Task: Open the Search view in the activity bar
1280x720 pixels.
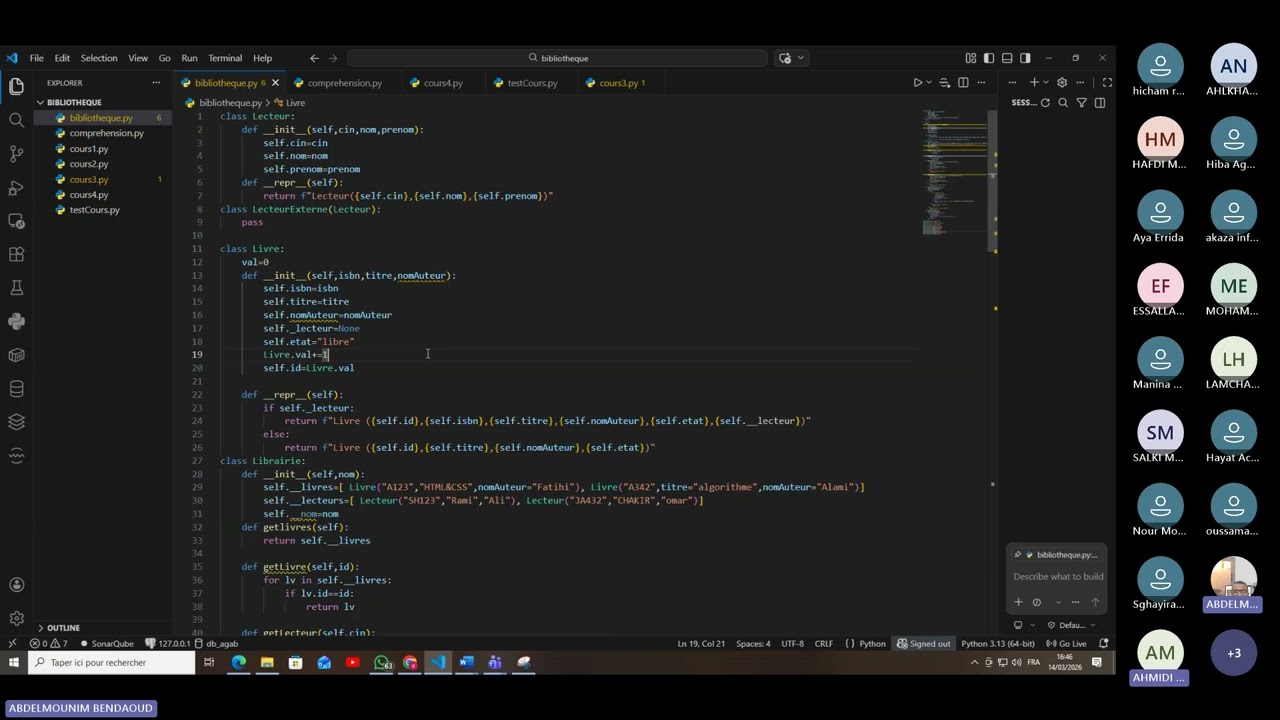Action: pos(16,120)
